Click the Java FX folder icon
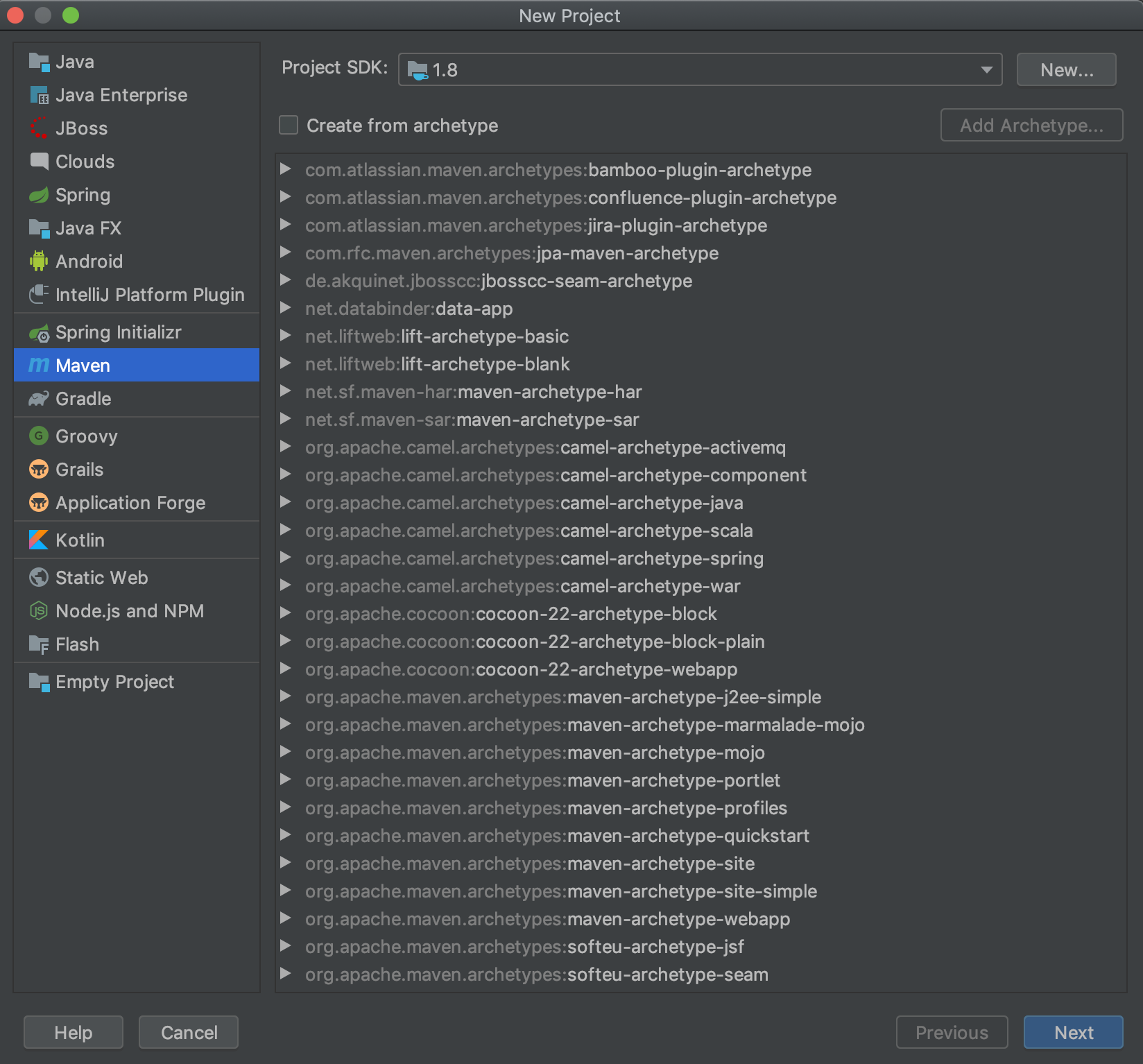1143x1064 pixels. tap(39, 229)
